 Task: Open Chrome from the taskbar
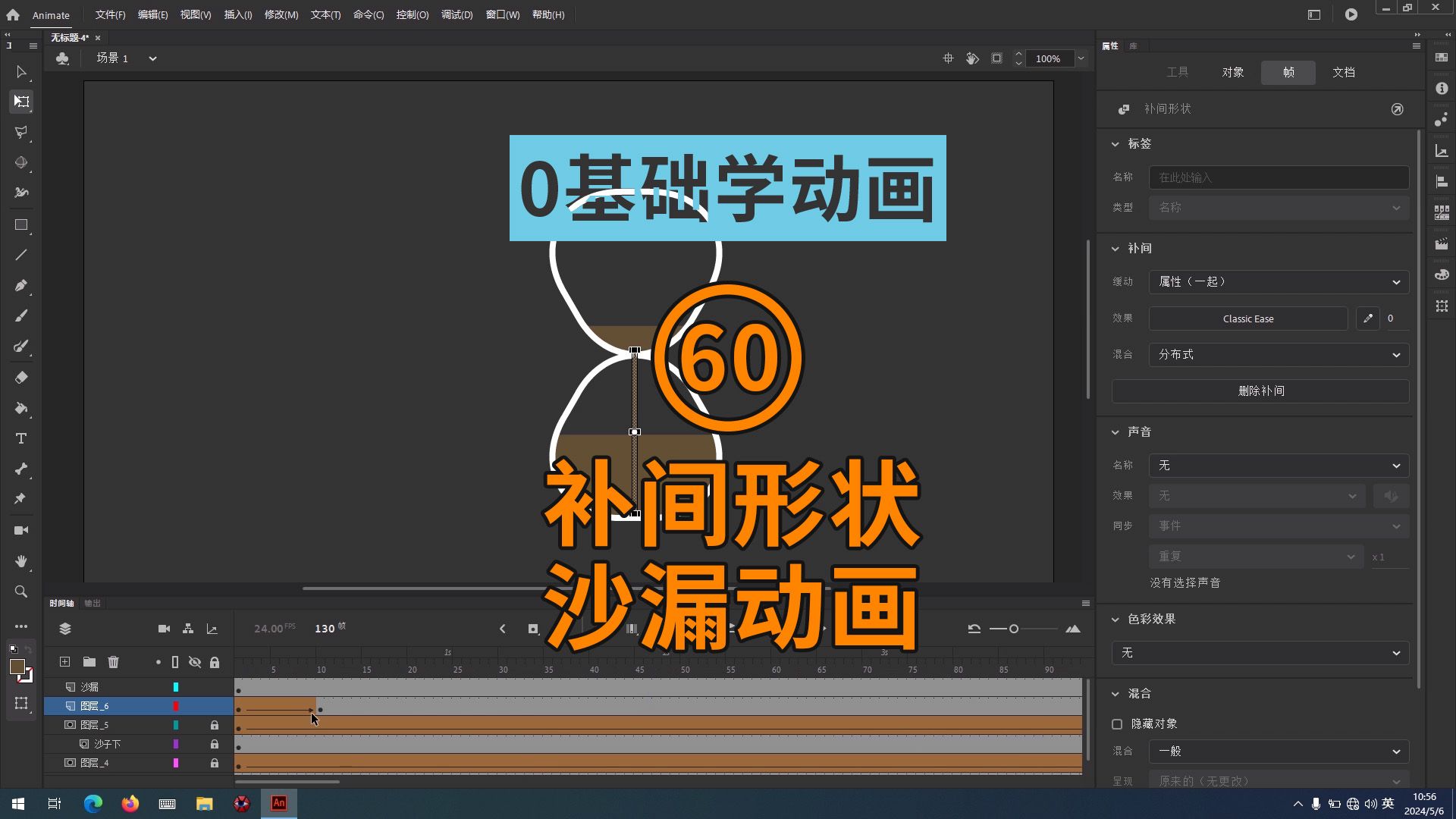point(93,803)
